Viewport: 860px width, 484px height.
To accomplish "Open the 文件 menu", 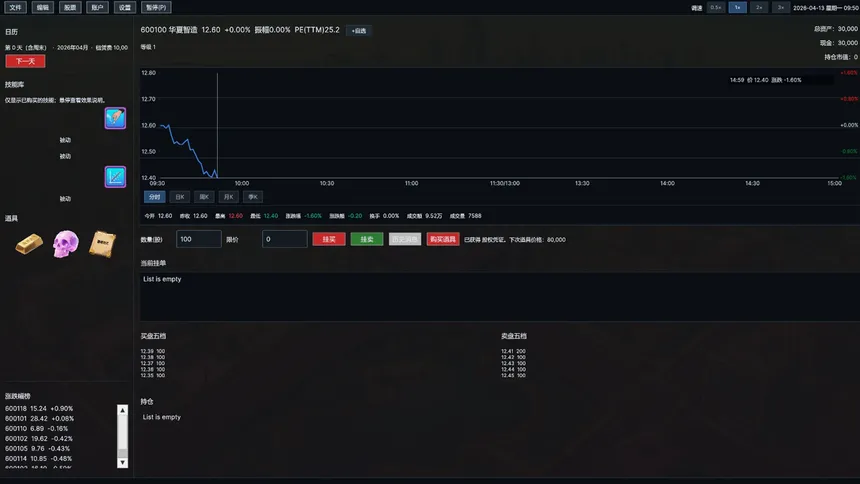I will (15, 7).
